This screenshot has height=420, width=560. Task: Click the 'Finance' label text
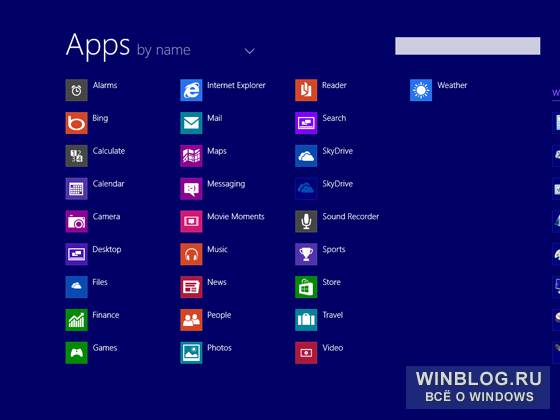point(106,315)
